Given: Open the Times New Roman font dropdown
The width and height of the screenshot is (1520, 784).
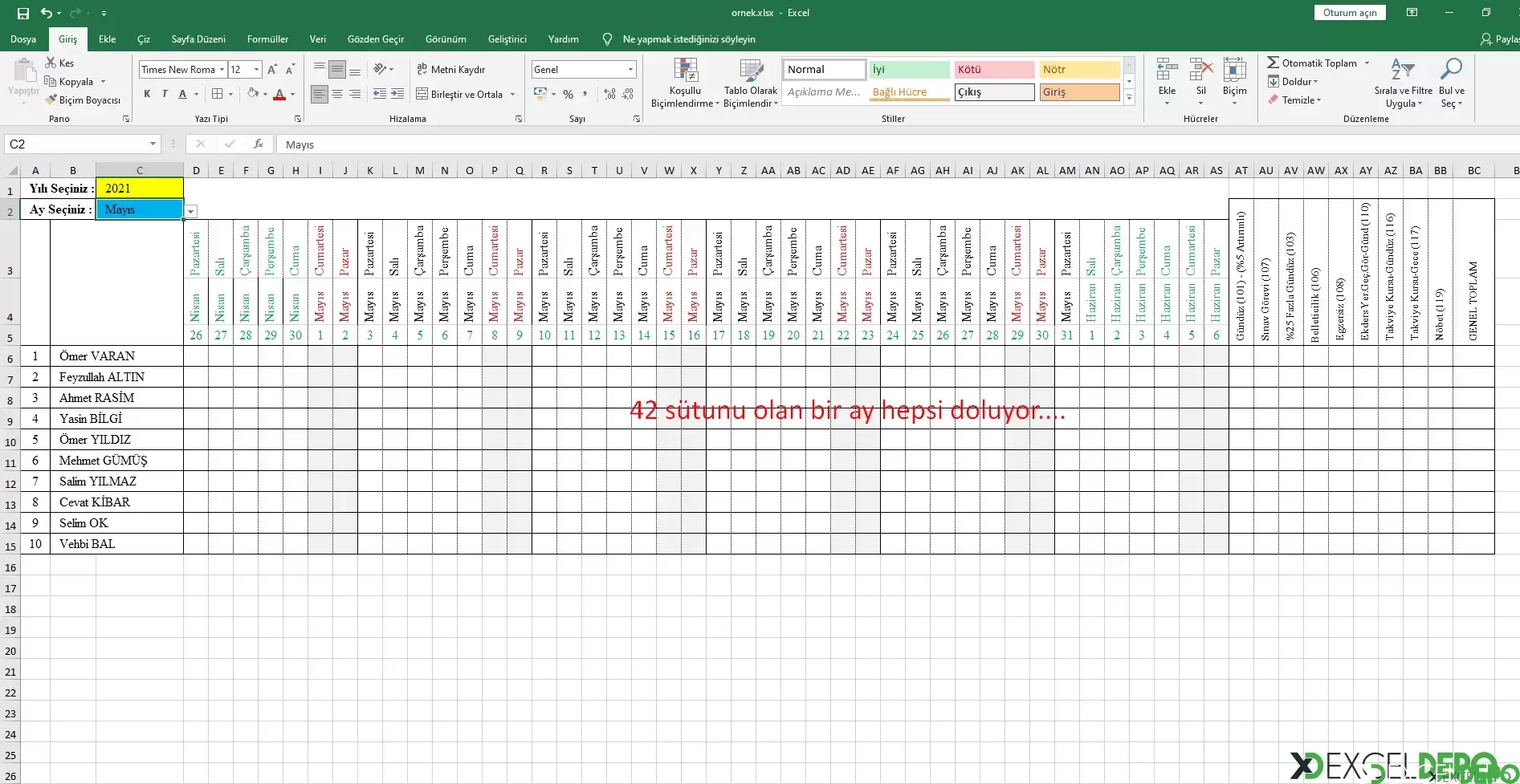Looking at the screenshot, I should [x=222, y=70].
